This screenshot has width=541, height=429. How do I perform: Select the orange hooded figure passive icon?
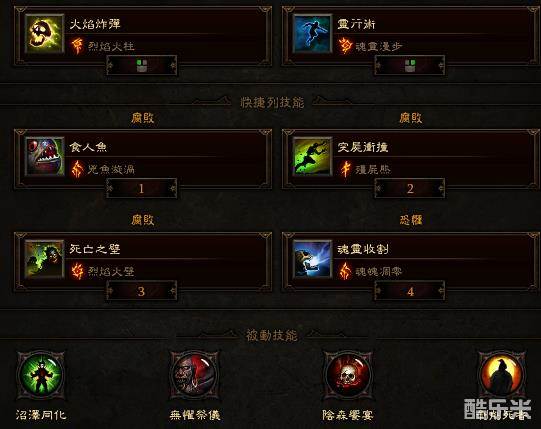click(x=502, y=375)
